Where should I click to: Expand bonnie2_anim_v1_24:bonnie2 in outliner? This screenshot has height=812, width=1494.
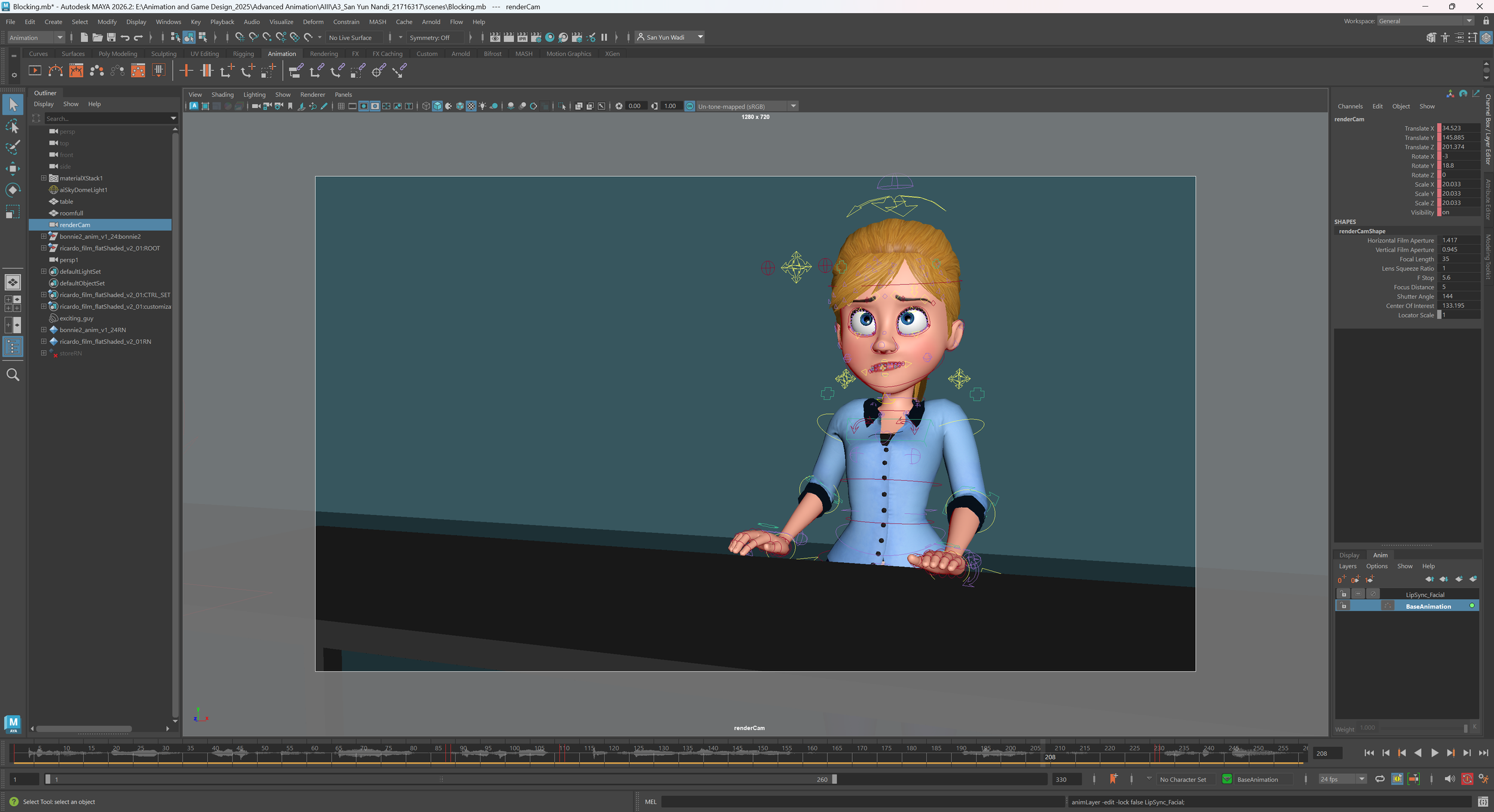44,237
